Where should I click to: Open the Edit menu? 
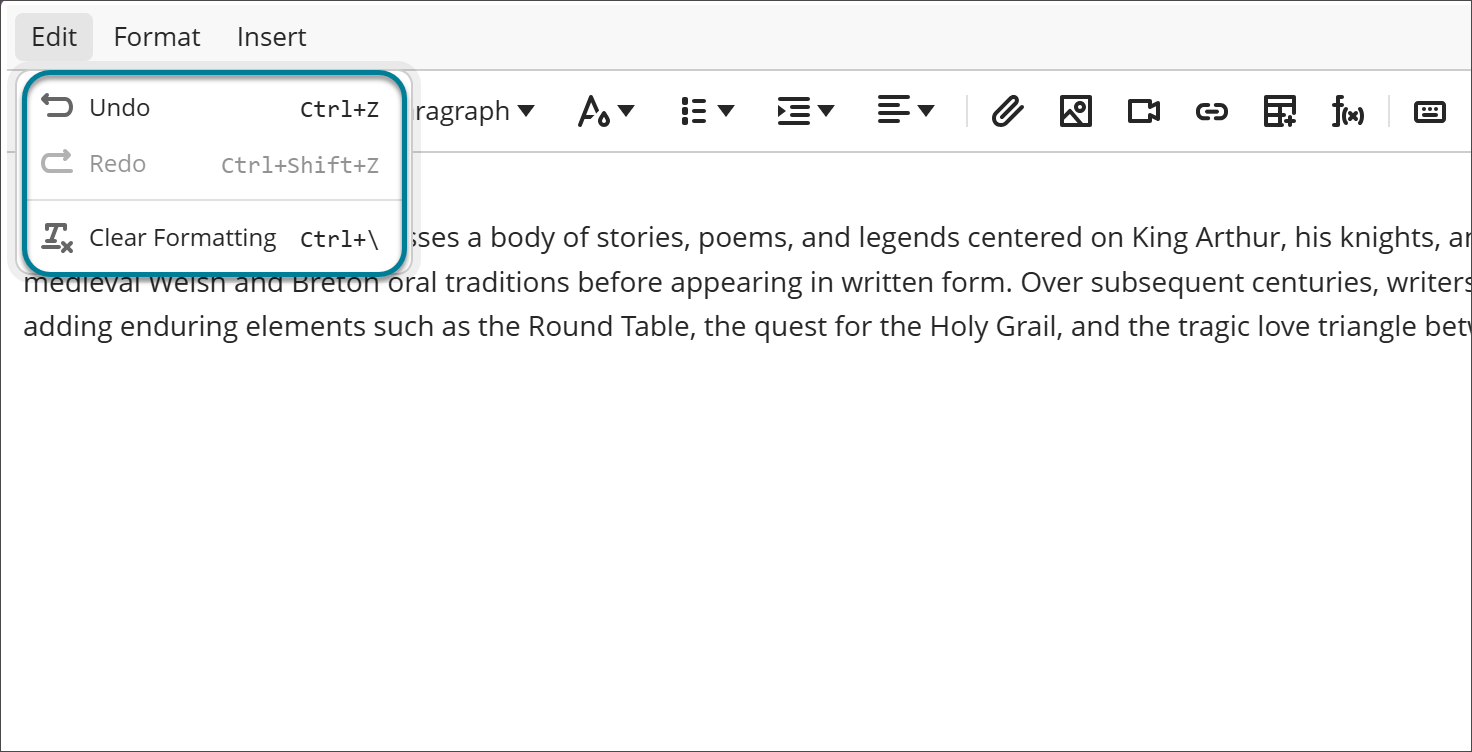(x=54, y=37)
